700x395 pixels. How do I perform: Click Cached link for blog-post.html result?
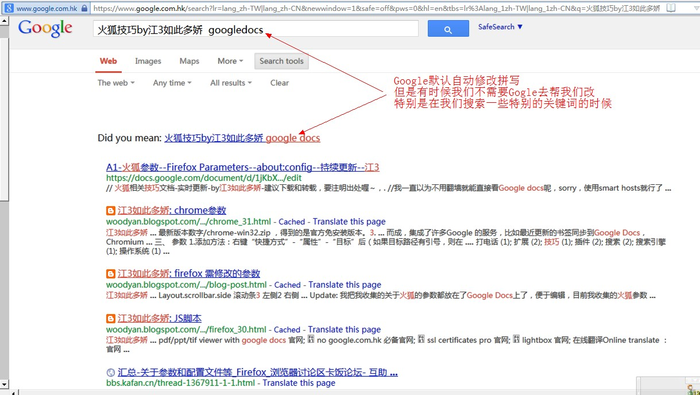click(288, 285)
